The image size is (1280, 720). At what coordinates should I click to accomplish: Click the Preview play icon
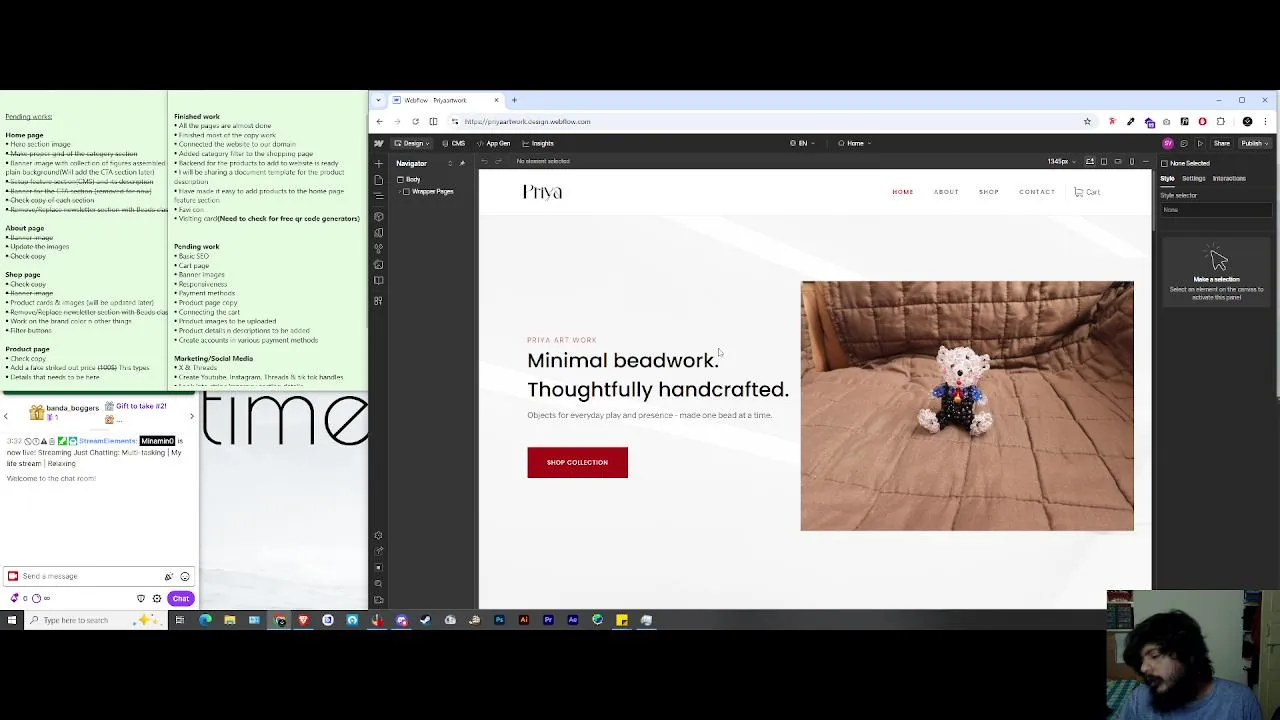pos(1200,143)
